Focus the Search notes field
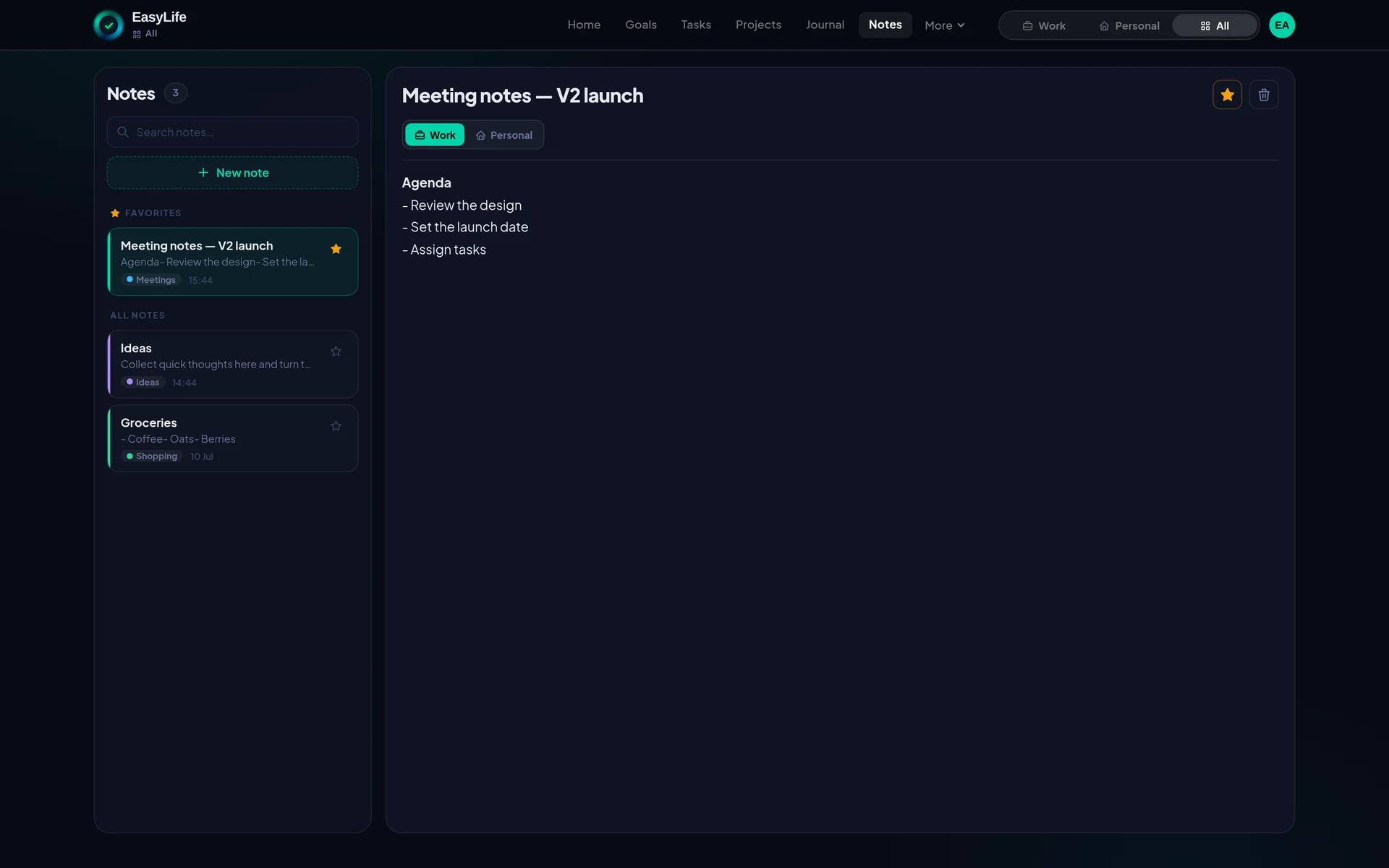Viewport: 1389px width, 868px height. pos(232,132)
